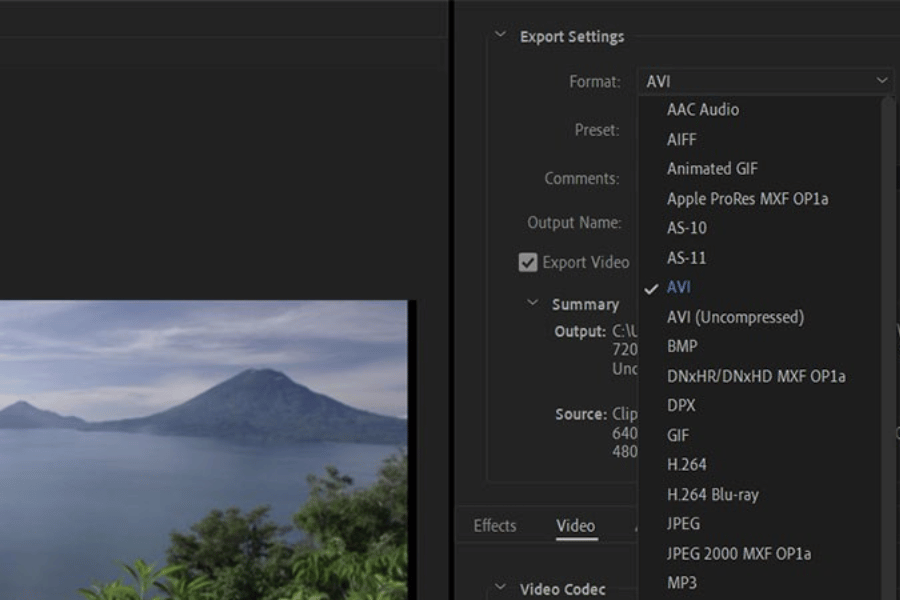
Task: Select MP3 format option
Action: 682,582
